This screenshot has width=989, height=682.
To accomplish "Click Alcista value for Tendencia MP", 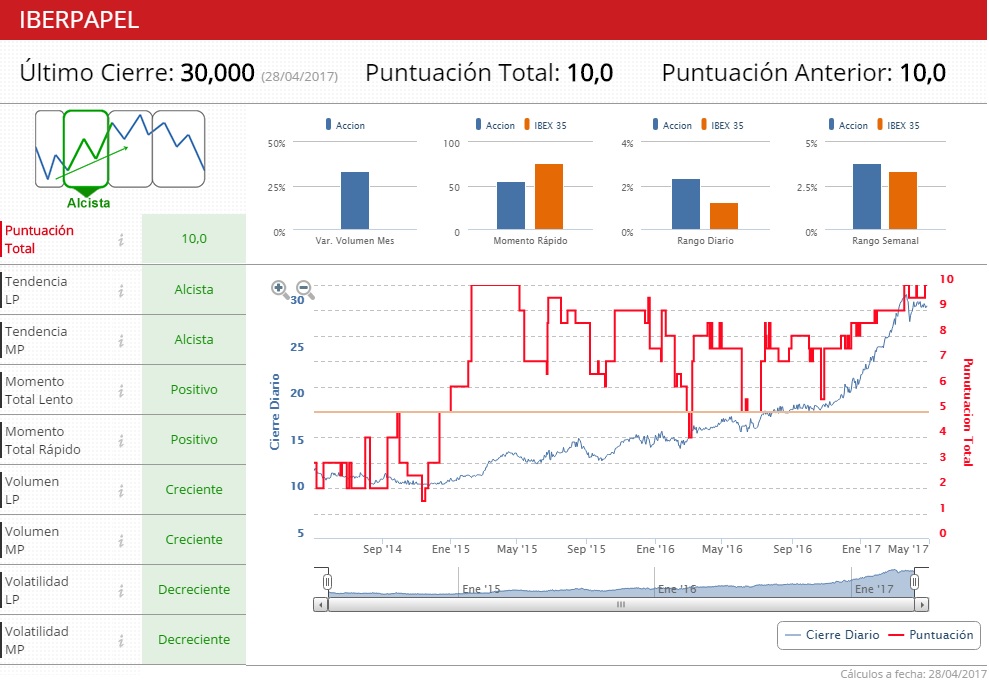I will coord(194,339).
